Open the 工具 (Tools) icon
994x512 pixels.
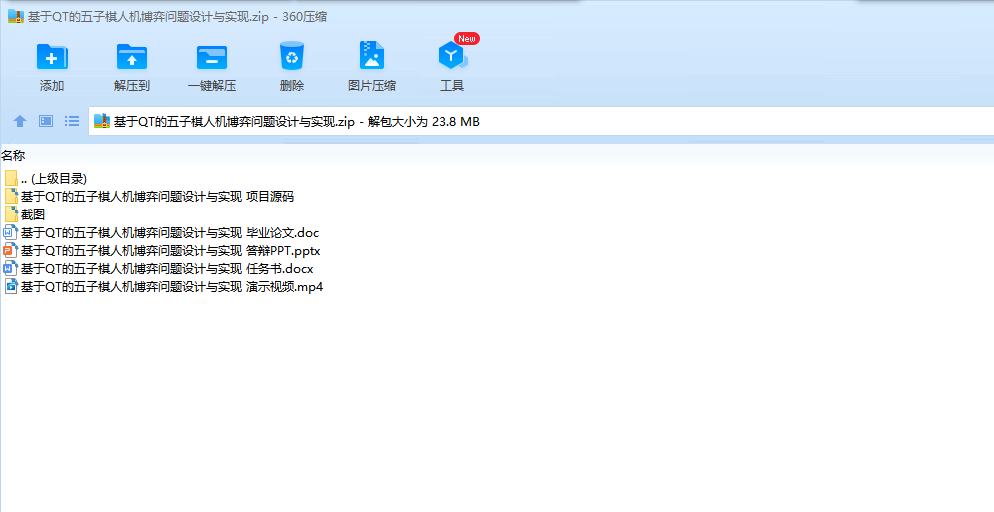pos(452,56)
